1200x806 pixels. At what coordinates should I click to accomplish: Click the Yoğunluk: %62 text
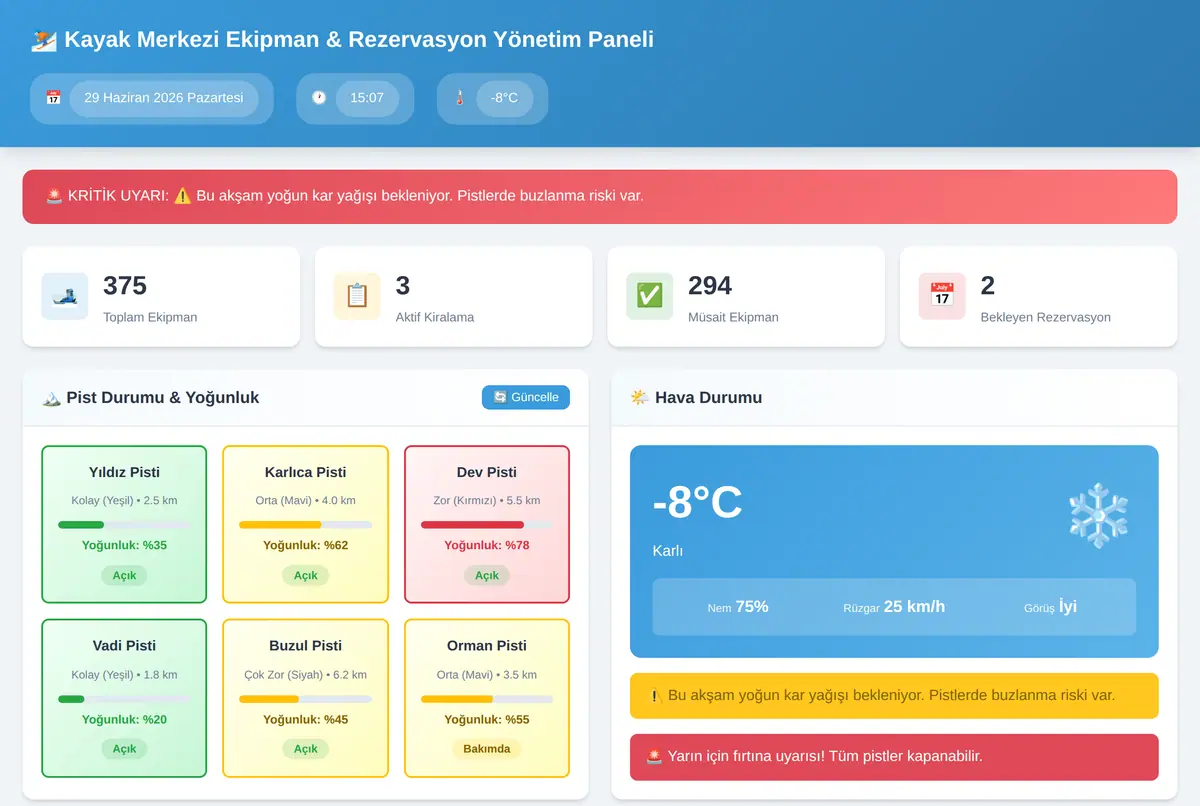pos(305,546)
